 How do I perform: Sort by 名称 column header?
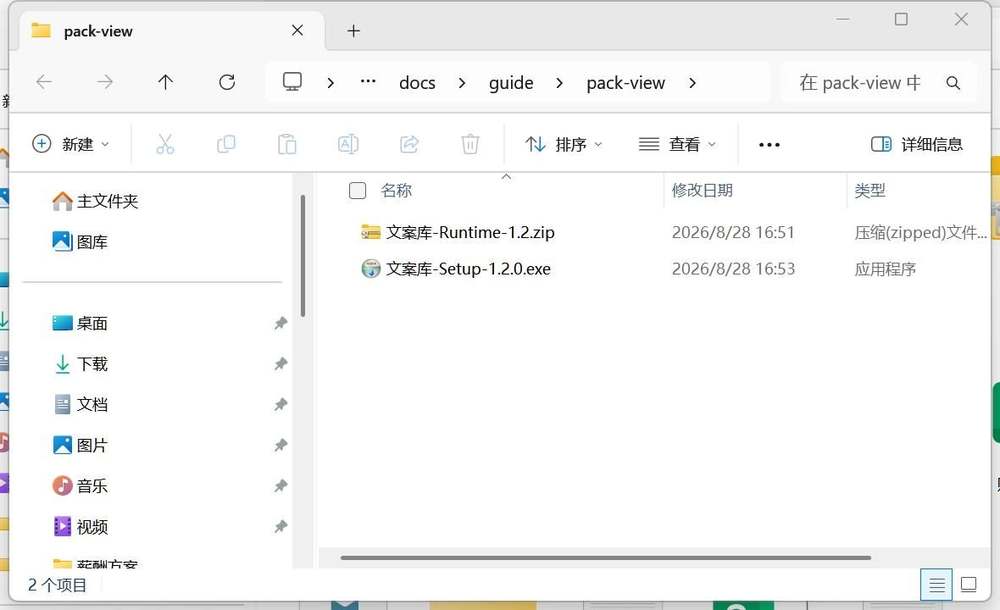pyautogui.click(x=396, y=190)
